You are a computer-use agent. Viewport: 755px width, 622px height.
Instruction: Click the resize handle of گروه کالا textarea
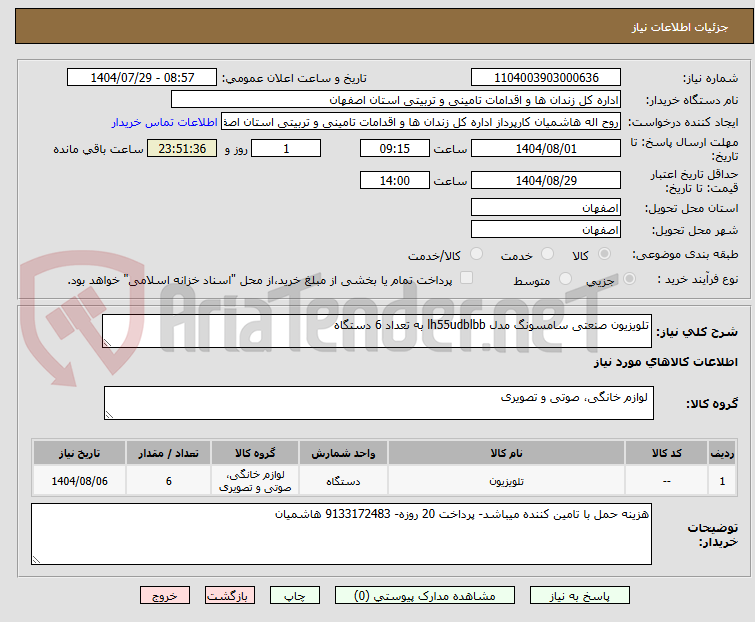(109, 415)
